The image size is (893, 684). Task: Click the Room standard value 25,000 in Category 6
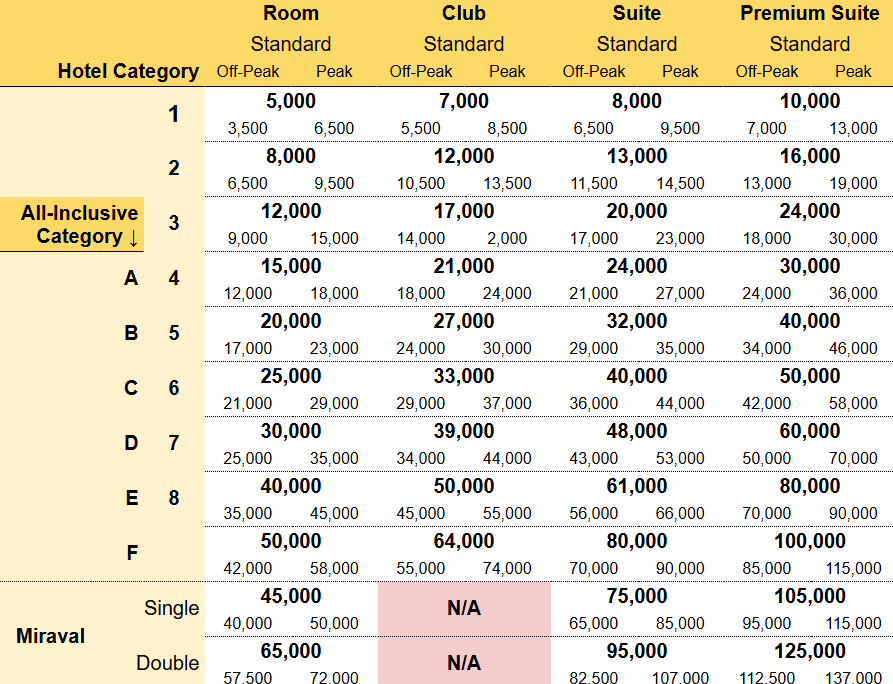pyautogui.click(x=291, y=376)
